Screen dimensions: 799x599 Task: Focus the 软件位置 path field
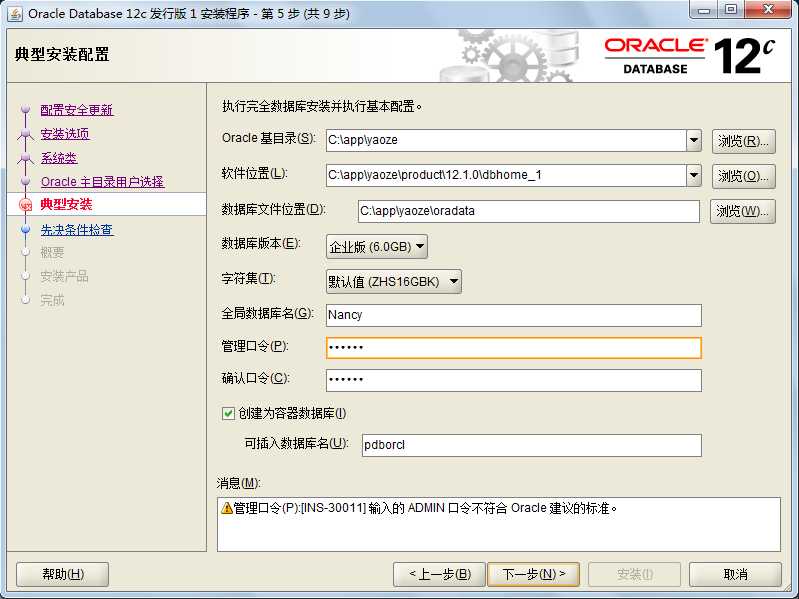point(506,175)
